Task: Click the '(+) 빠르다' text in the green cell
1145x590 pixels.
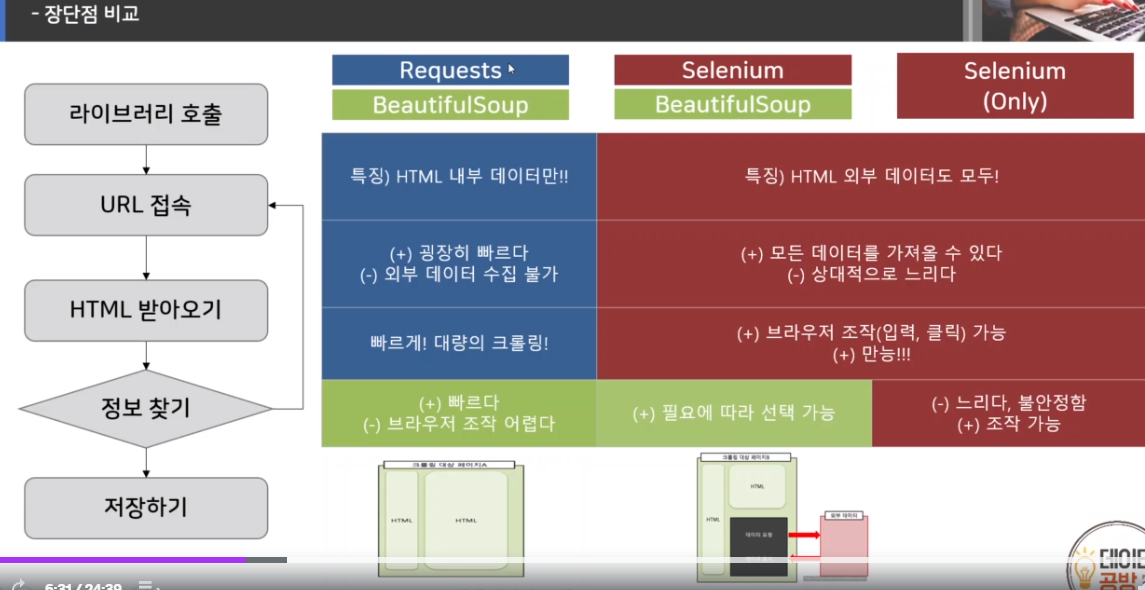Action: click(x=459, y=403)
